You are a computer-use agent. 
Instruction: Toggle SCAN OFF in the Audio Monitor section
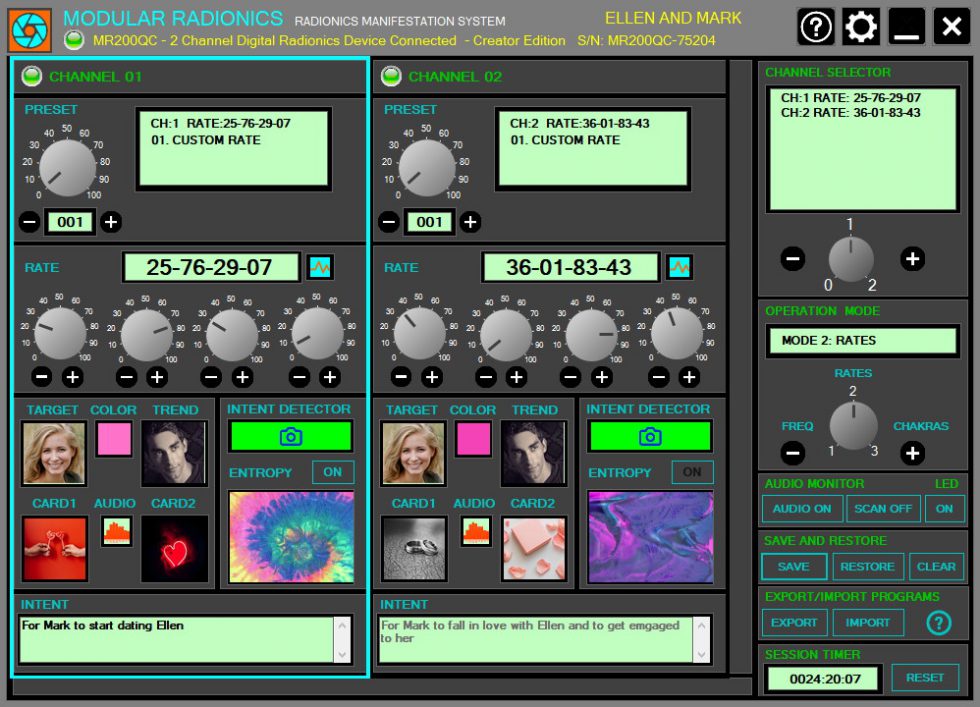coord(883,508)
